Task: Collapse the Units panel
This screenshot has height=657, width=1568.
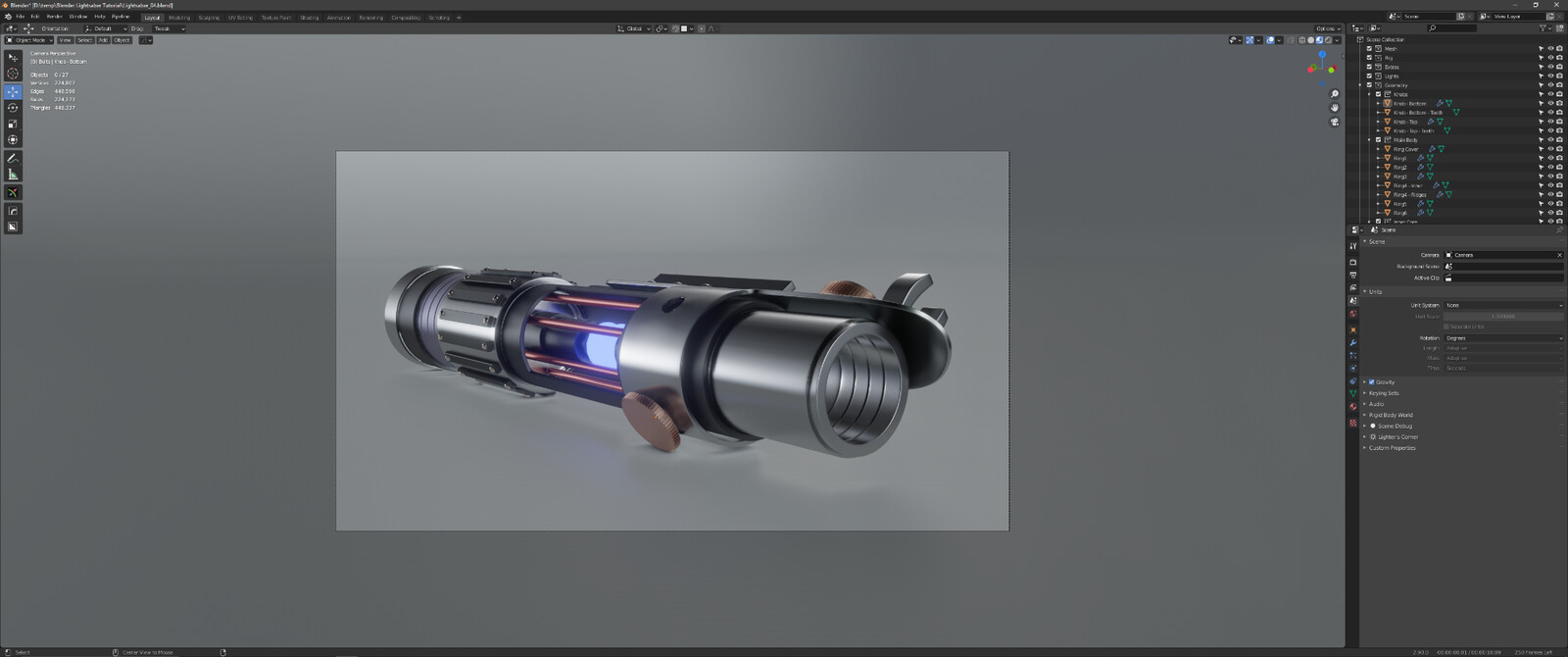Action: [x=1365, y=291]
